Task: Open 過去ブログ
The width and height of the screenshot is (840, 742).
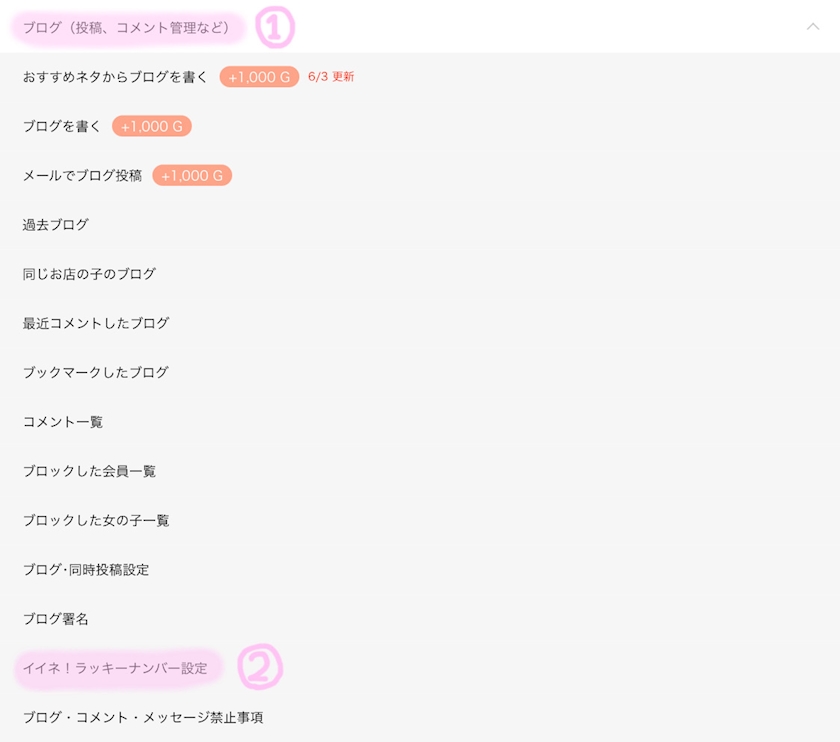Action: coord(56,224)
